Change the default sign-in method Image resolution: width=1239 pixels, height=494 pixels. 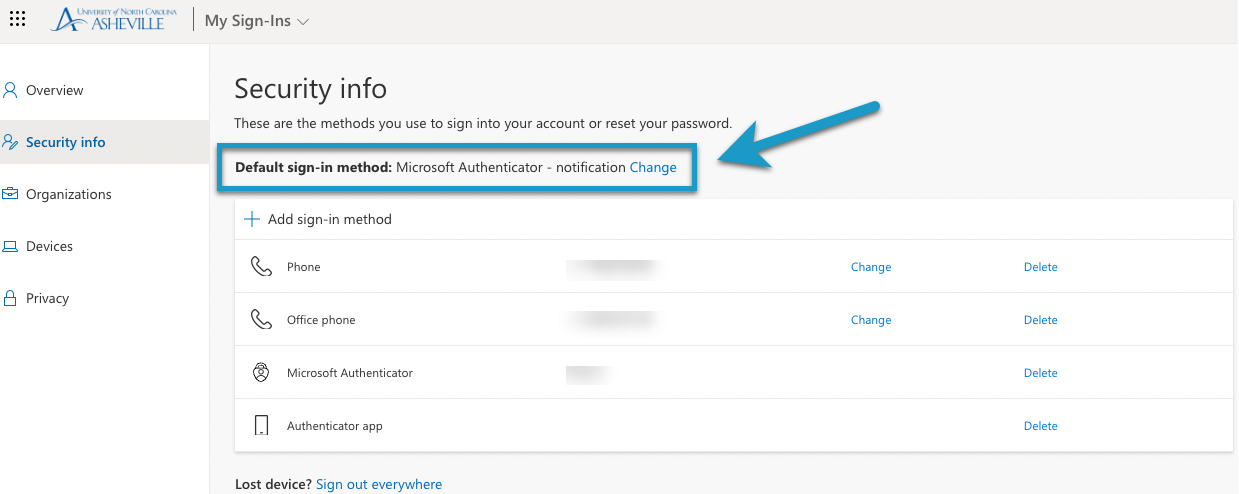653,167
